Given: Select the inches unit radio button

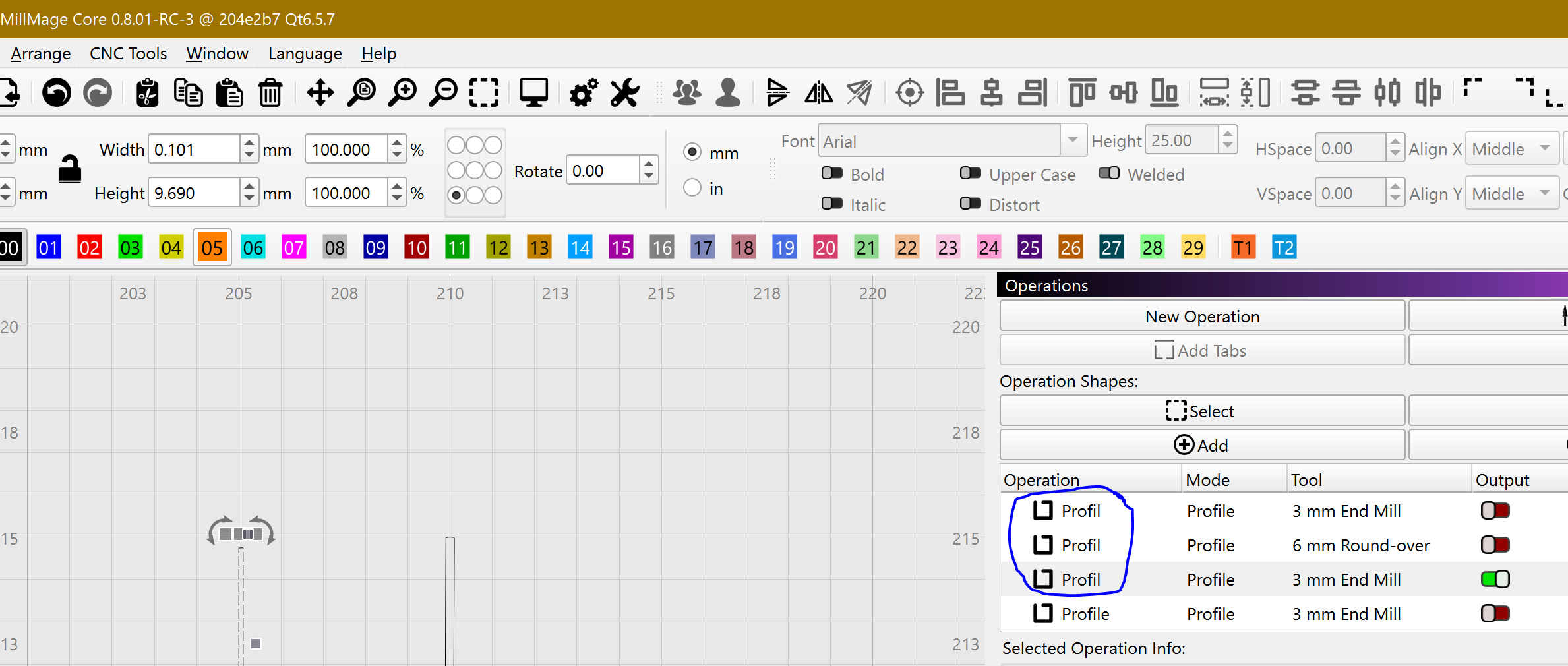Looking at the screenshot, I should (692, 188).
